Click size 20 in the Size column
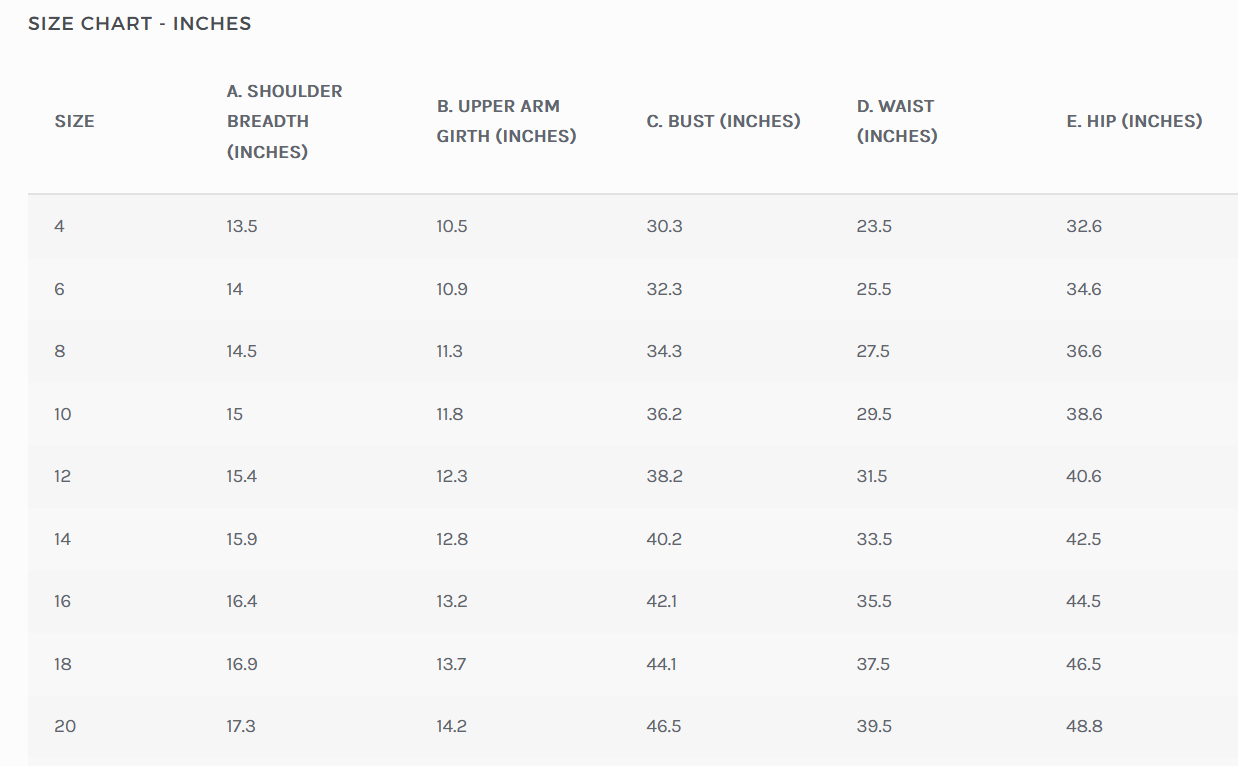 click(x=65, y=726)
